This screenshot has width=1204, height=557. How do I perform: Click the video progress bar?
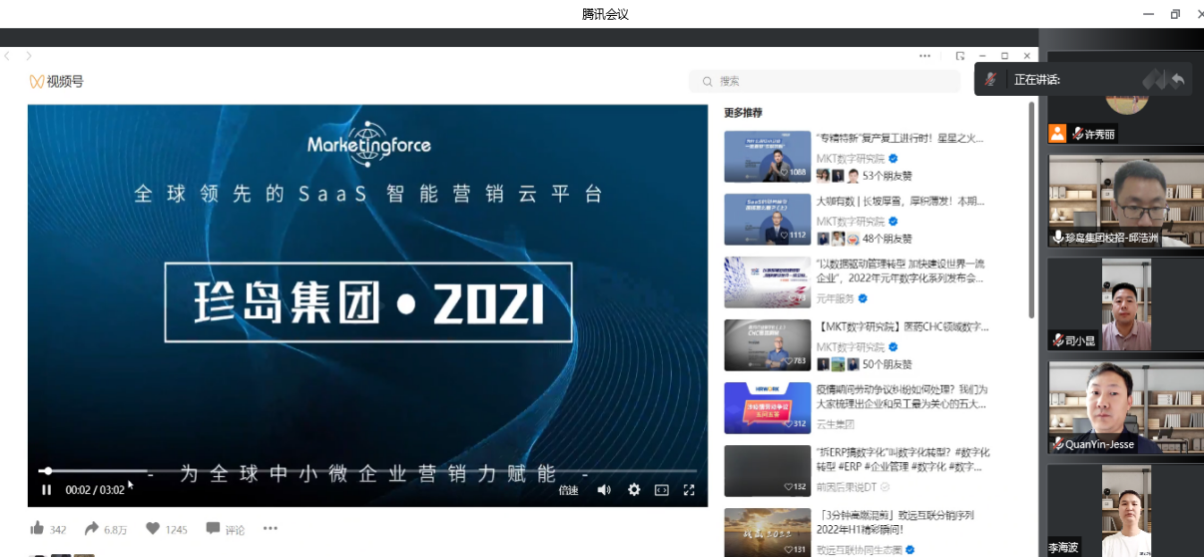click(367, 471)
